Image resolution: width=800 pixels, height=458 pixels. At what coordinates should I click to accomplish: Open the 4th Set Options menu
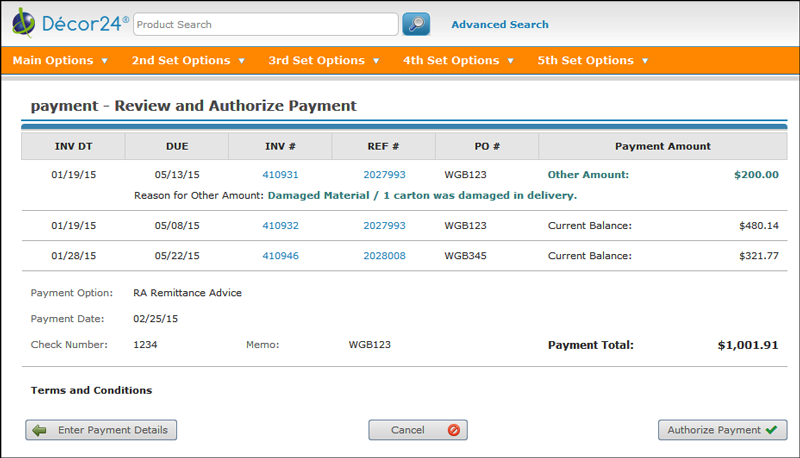coord(458,60)
